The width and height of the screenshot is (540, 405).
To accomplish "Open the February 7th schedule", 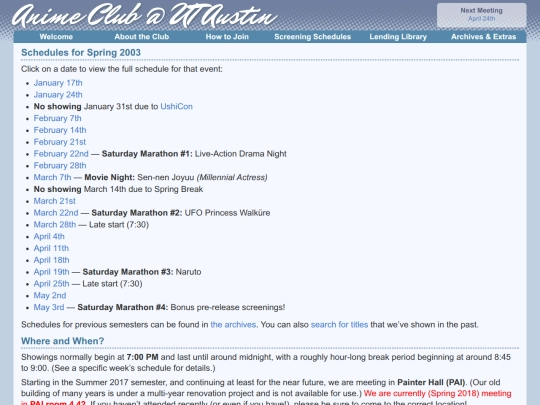I will click(x=58, y=118).
